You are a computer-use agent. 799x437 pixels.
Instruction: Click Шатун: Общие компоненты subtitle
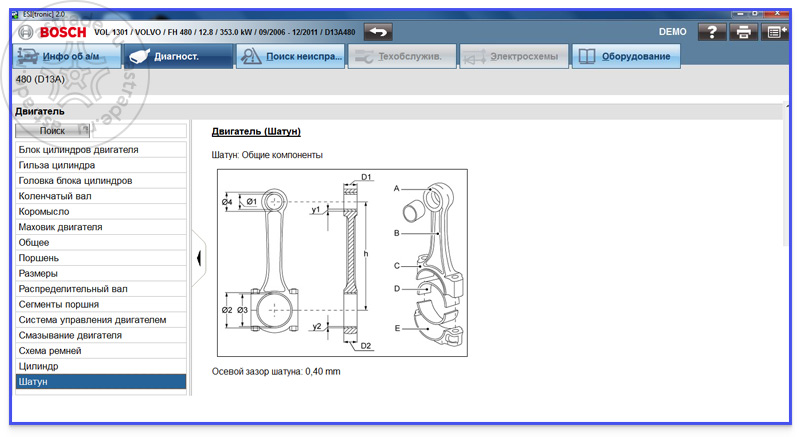(267, 155)
